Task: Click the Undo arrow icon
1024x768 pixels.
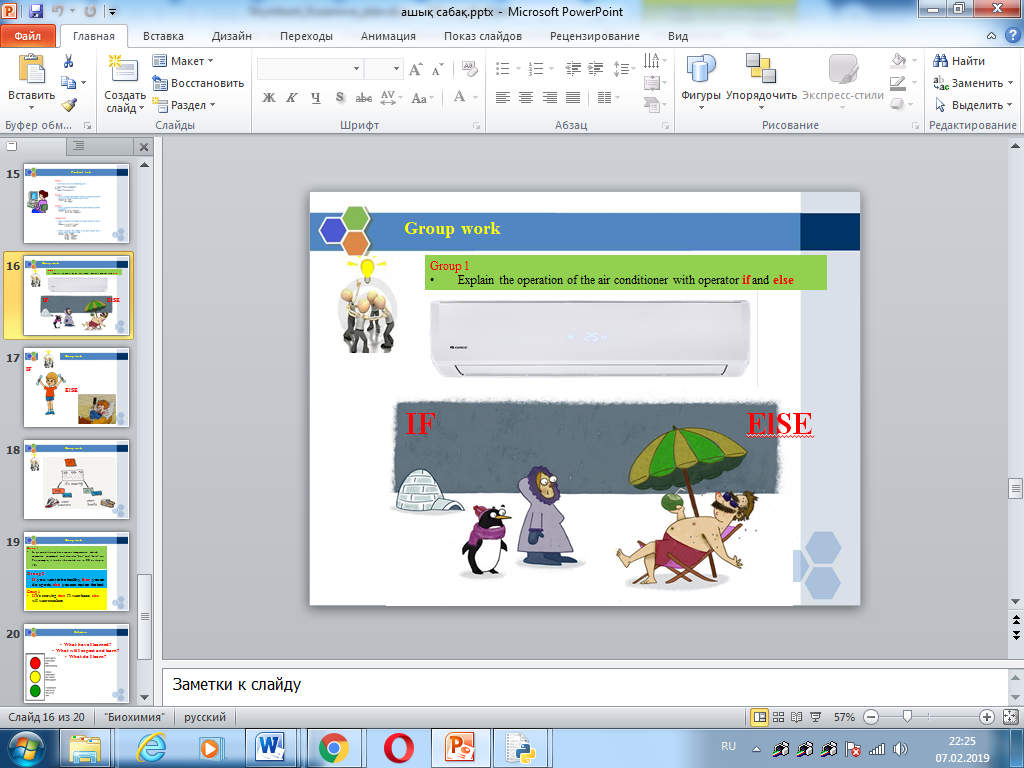Action: coord(57,11)
